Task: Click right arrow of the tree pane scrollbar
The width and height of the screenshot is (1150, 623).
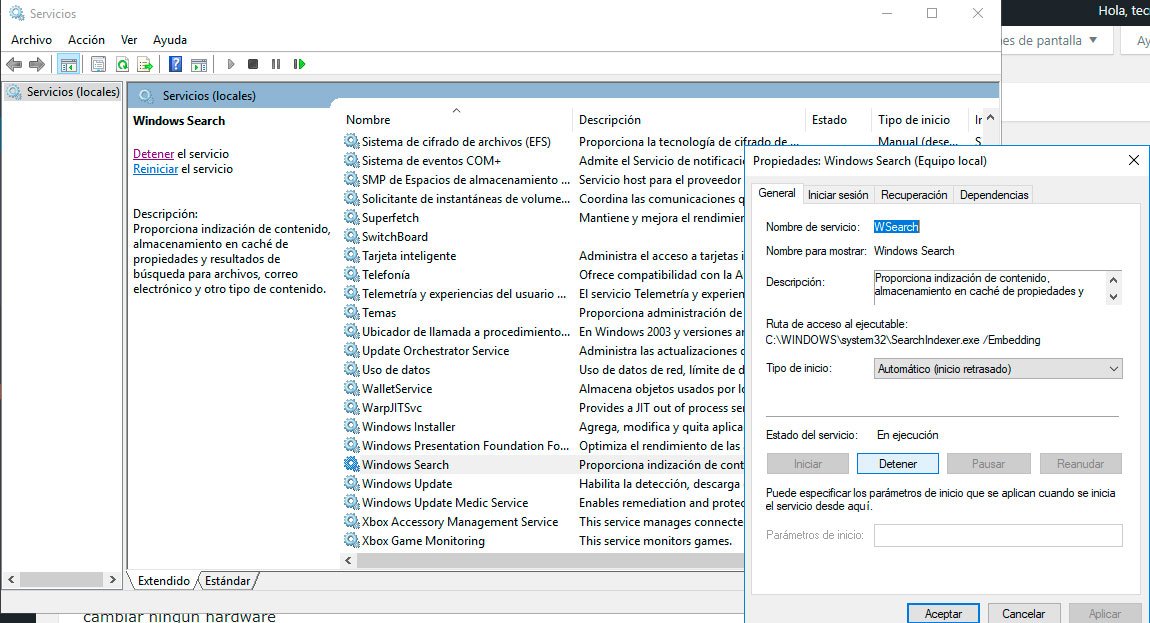Action: (x=112, y=579)
